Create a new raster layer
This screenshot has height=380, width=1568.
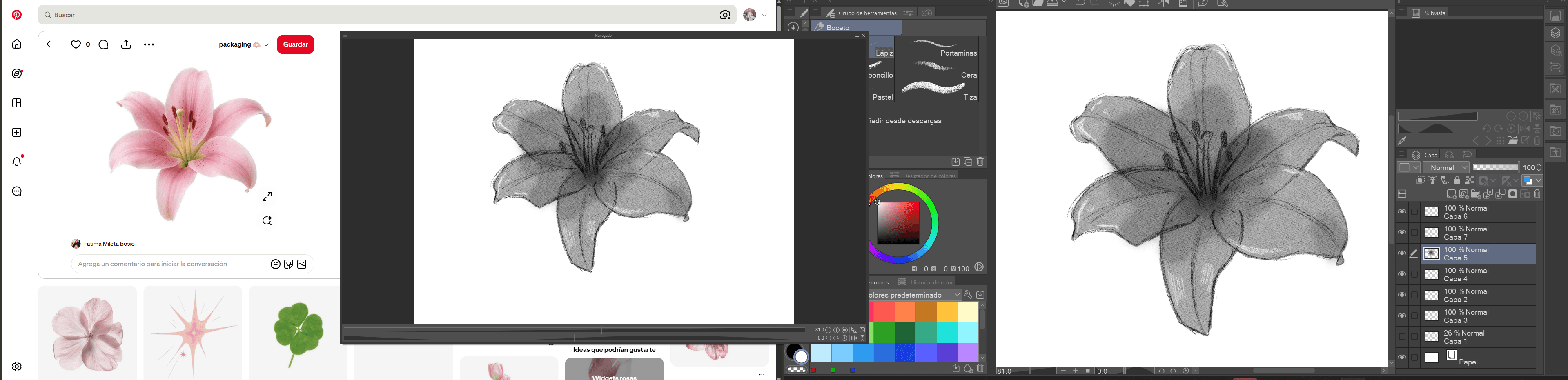pos(1451,195)
